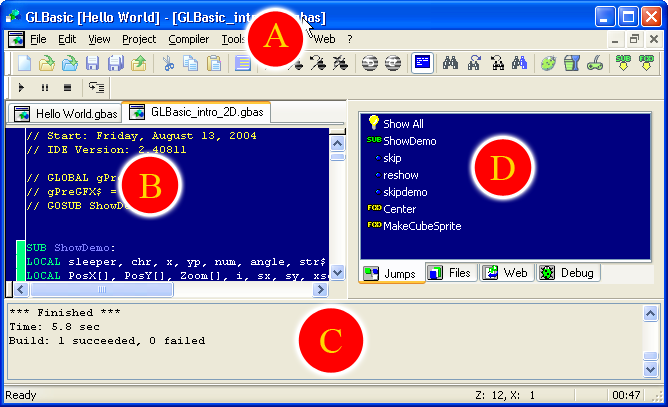
Task: Switch to the Hello World.gbas tab
Action: coord(65,114)
